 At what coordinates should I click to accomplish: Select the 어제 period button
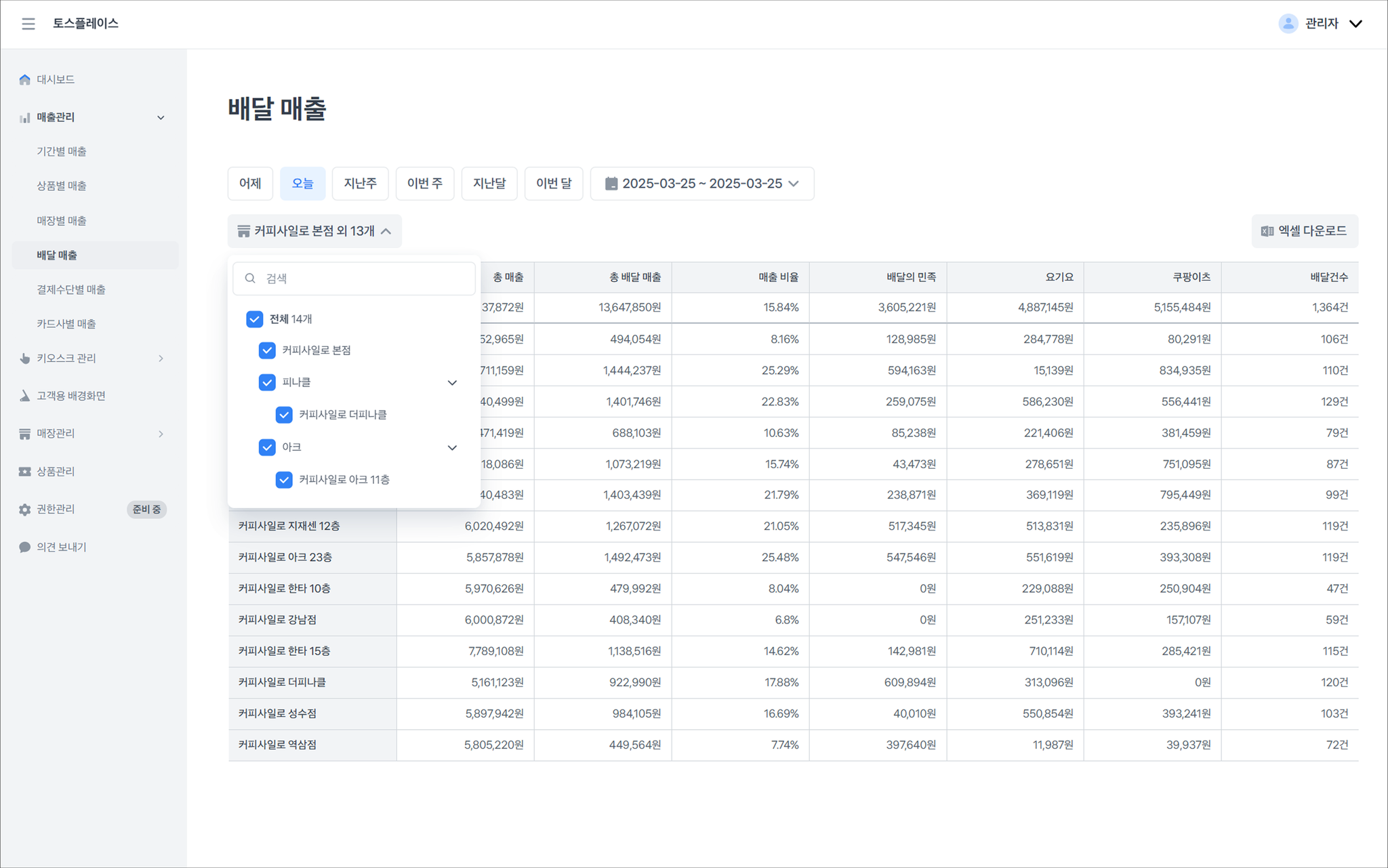click(x=250, y=184)
